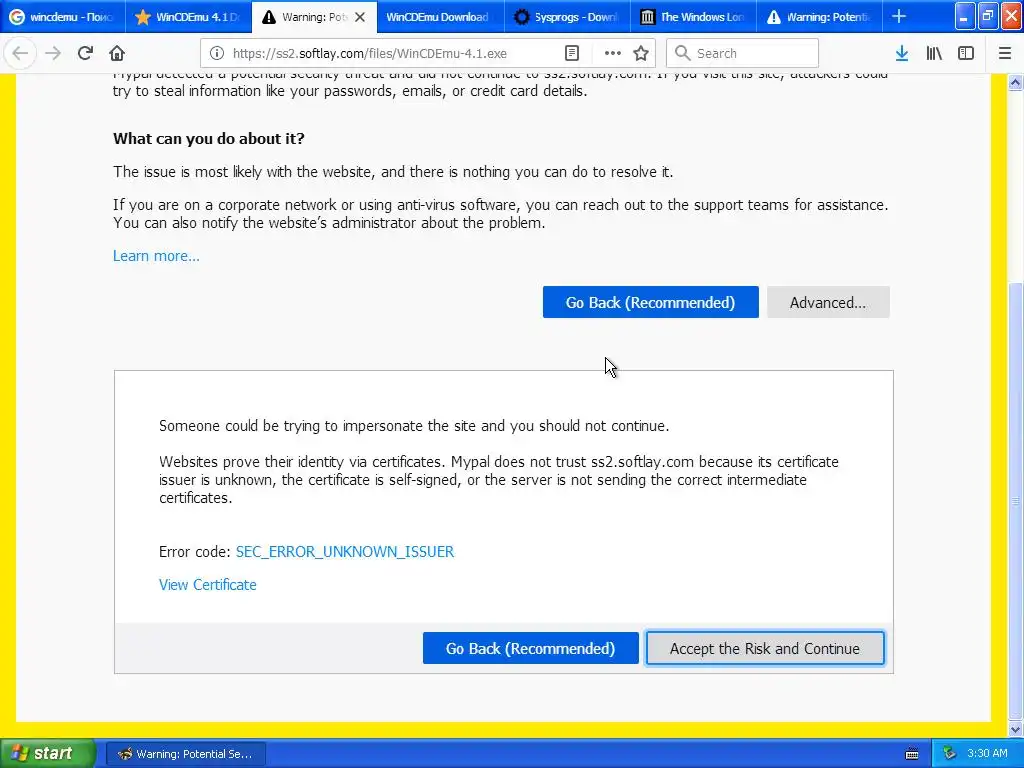Click the 3:30 AM clock
1024x768 pixels.
tap(987, 754)
